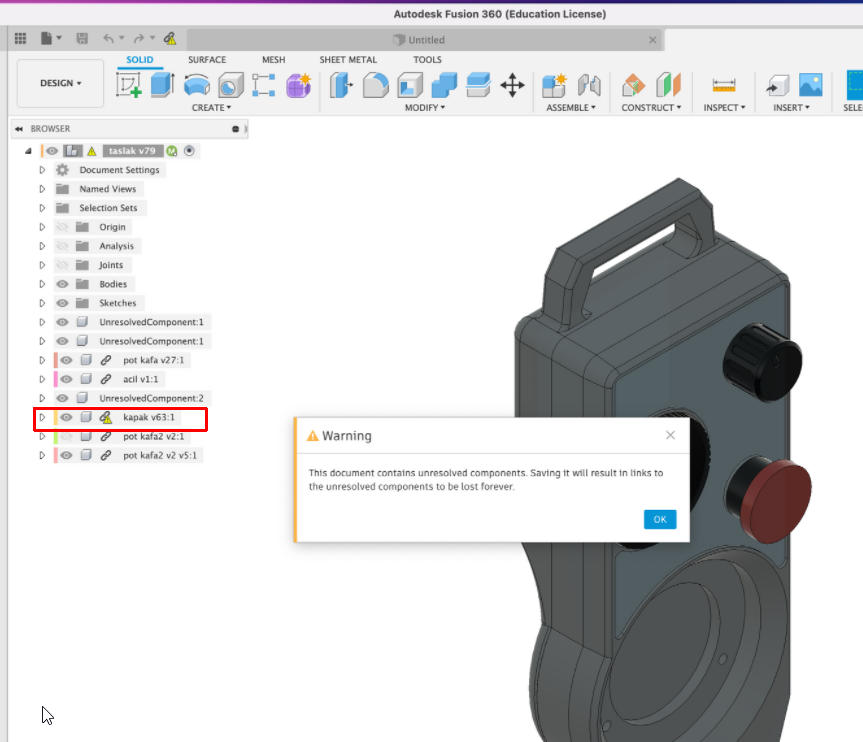
Task: Select the Extrude tool
Action: coord(162,85)
